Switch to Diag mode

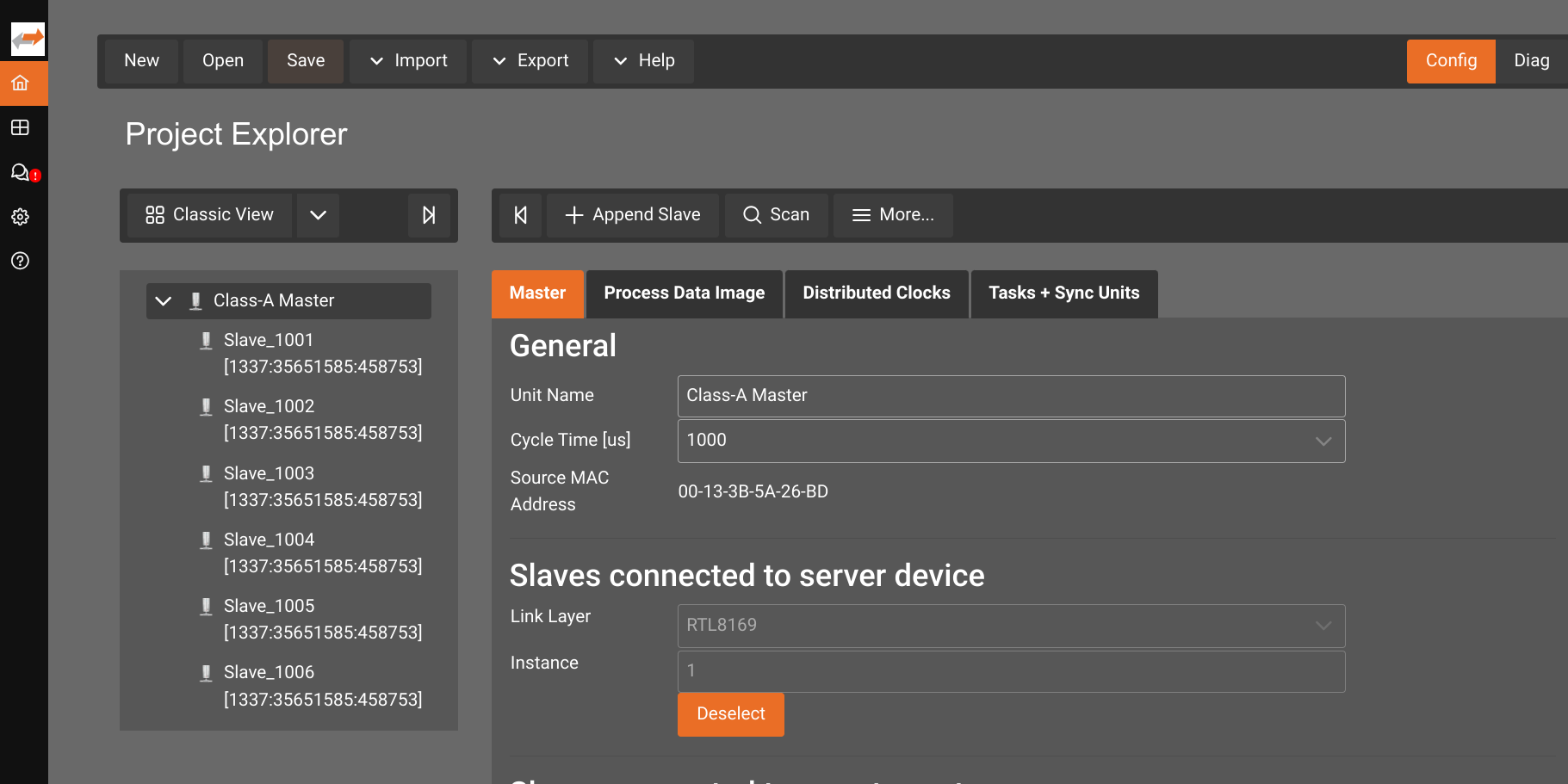click(1531, 61)
